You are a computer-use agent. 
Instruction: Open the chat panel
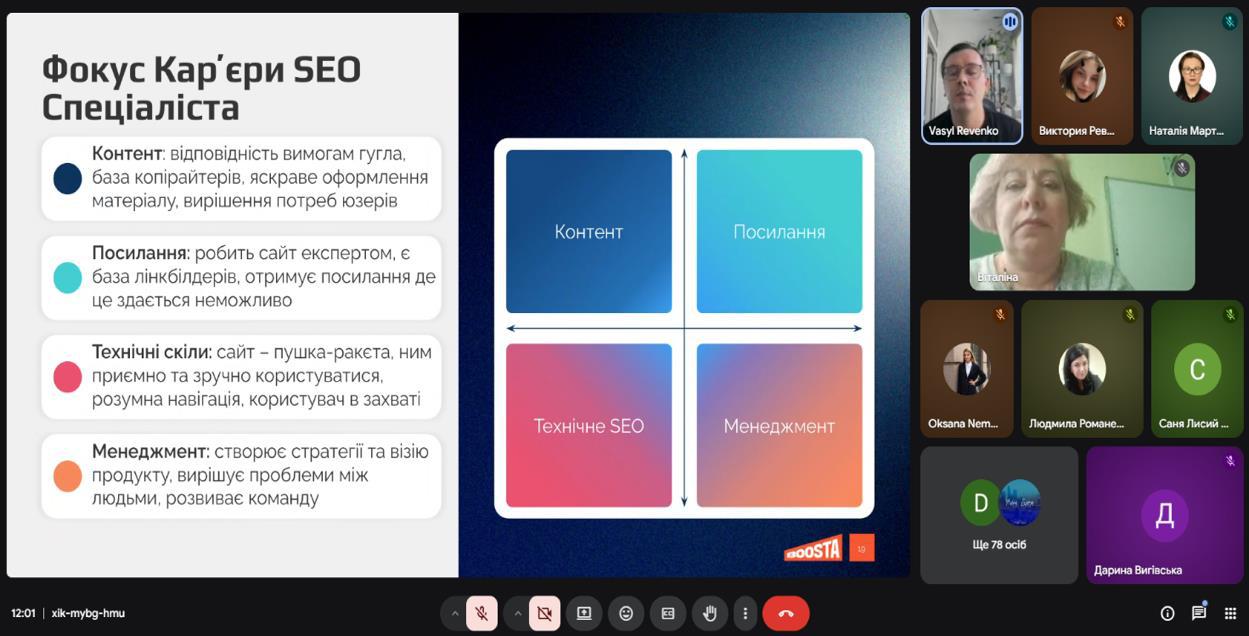[x=1198, y=613]
